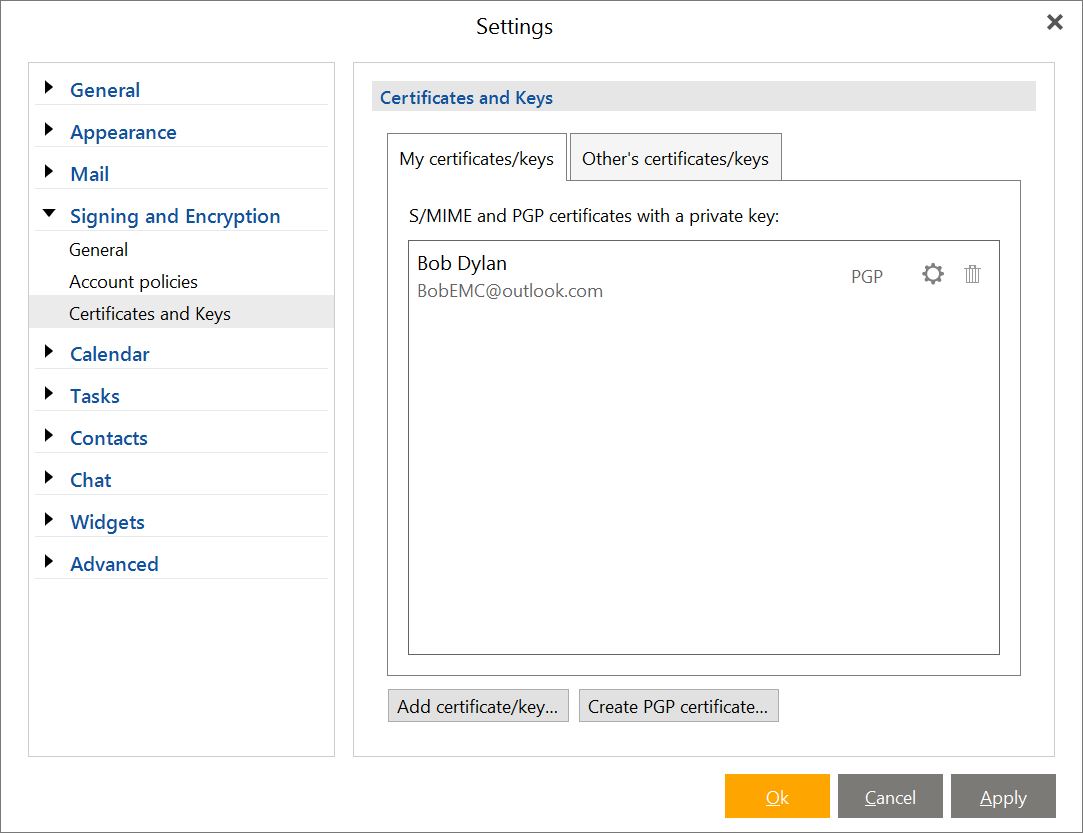This screenshot has height=833, width=1083.
Task: Click Create PGP certificate... button
Action: pyautogui.click(x=678, y=706)
